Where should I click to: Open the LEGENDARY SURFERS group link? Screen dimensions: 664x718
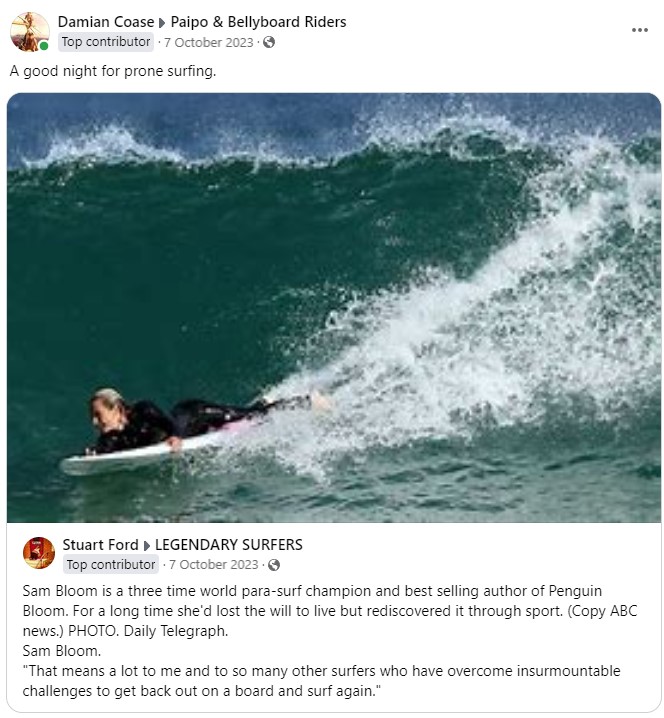[x=229, y=544]
